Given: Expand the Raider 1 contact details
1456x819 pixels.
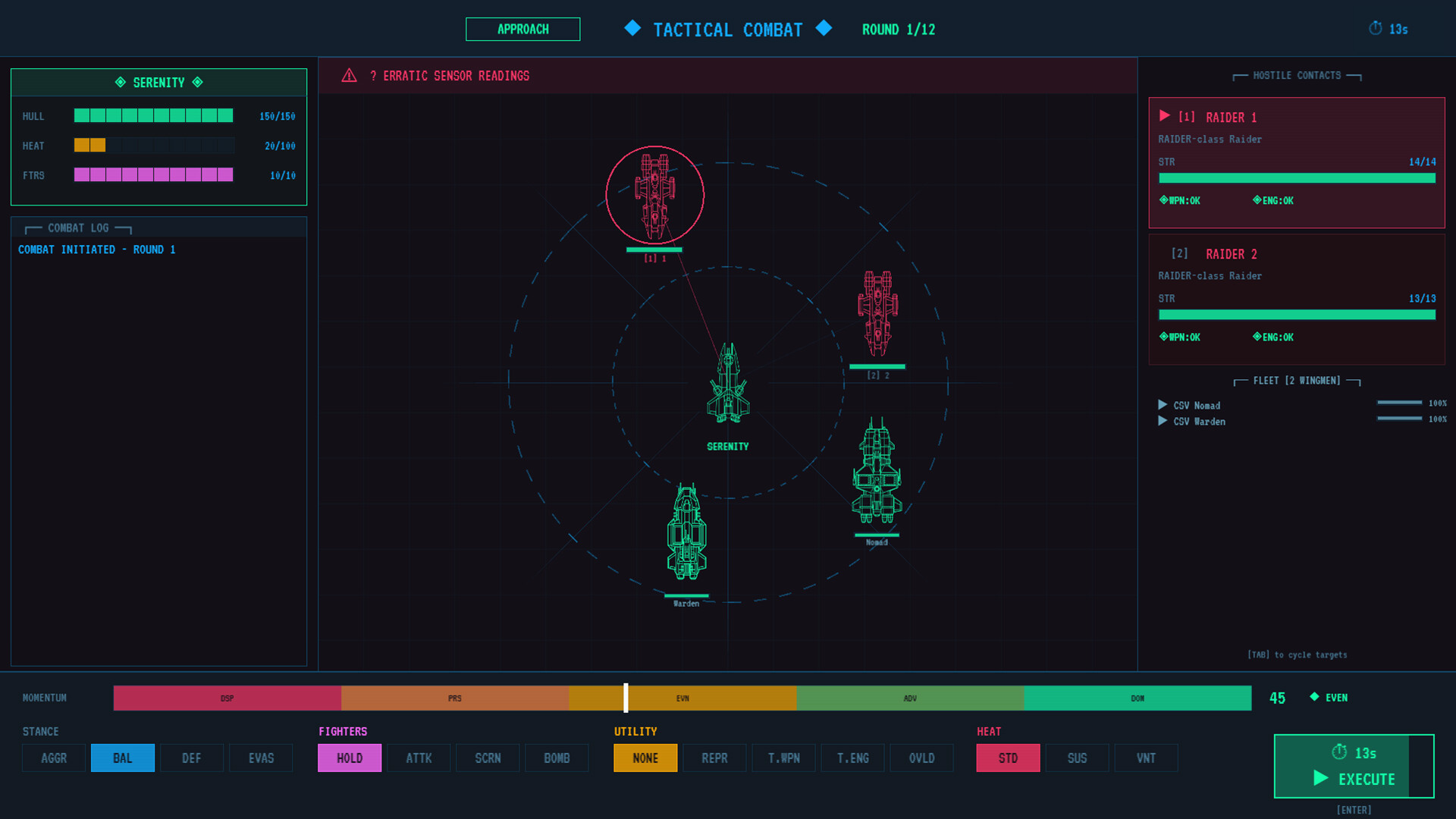Looking at the screenshot, I should pyautogui.click(x=1165, y=116).
